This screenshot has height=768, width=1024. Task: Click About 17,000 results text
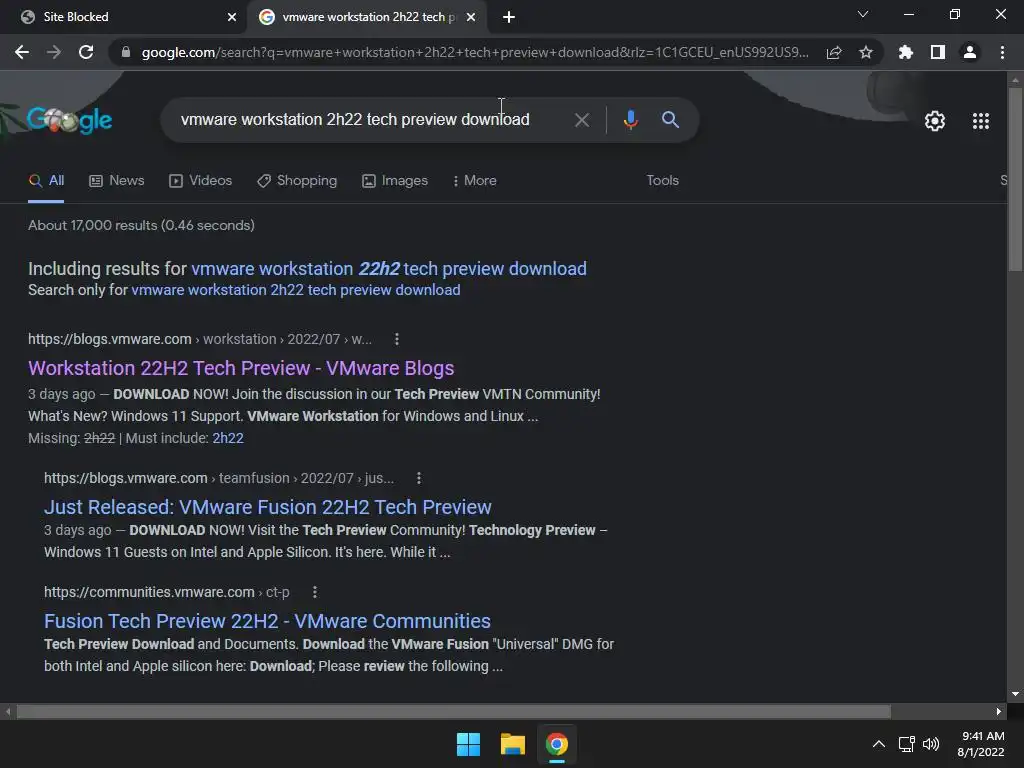[x=141, y=225]
